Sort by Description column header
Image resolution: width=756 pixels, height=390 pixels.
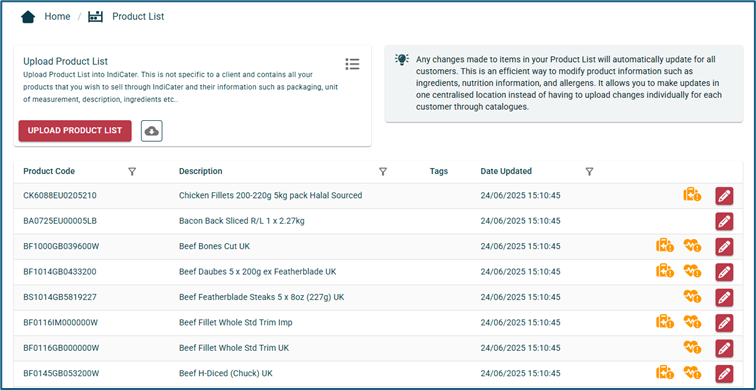pos(201,171)
